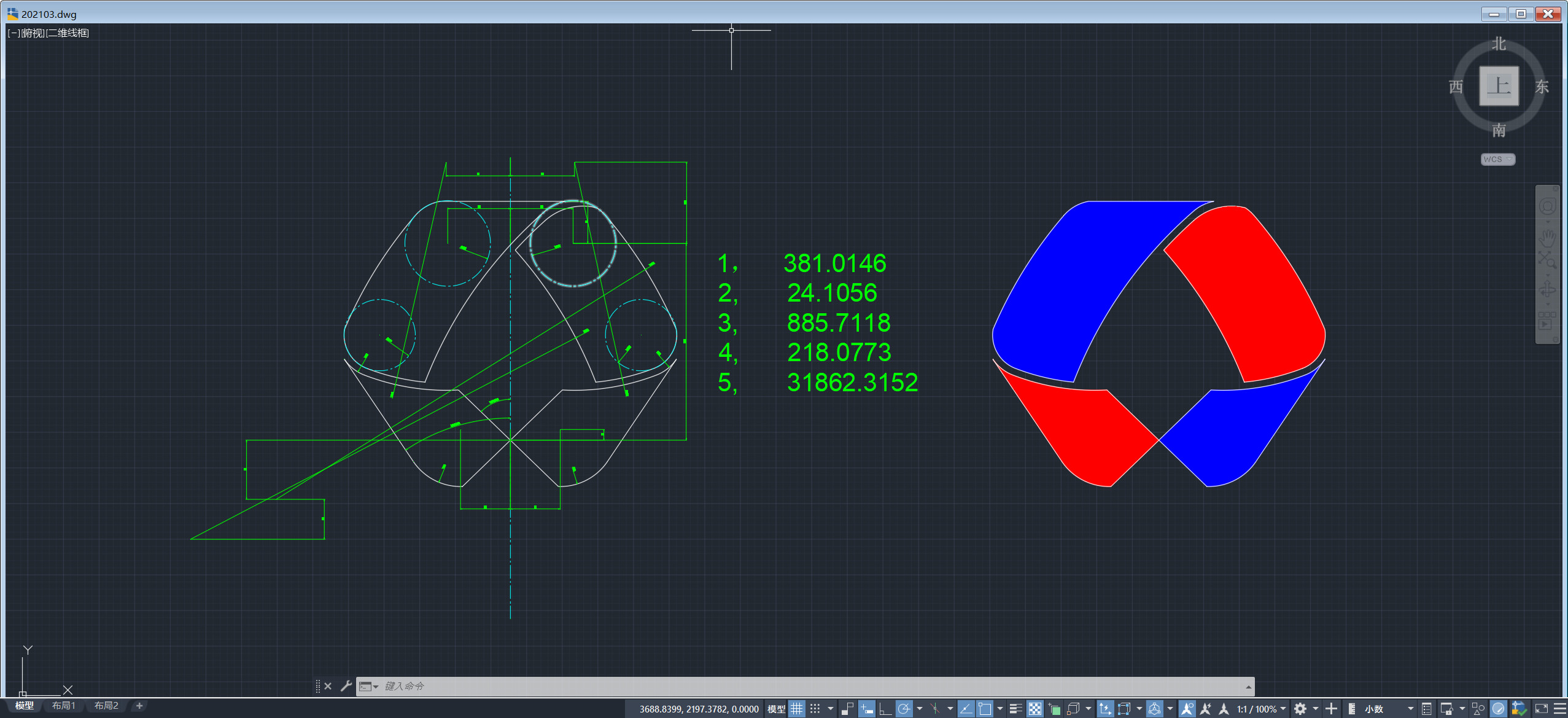Toggle isometric drafting icon
The width and height of the screenshot is (1568, 718).
click(935, 709)
